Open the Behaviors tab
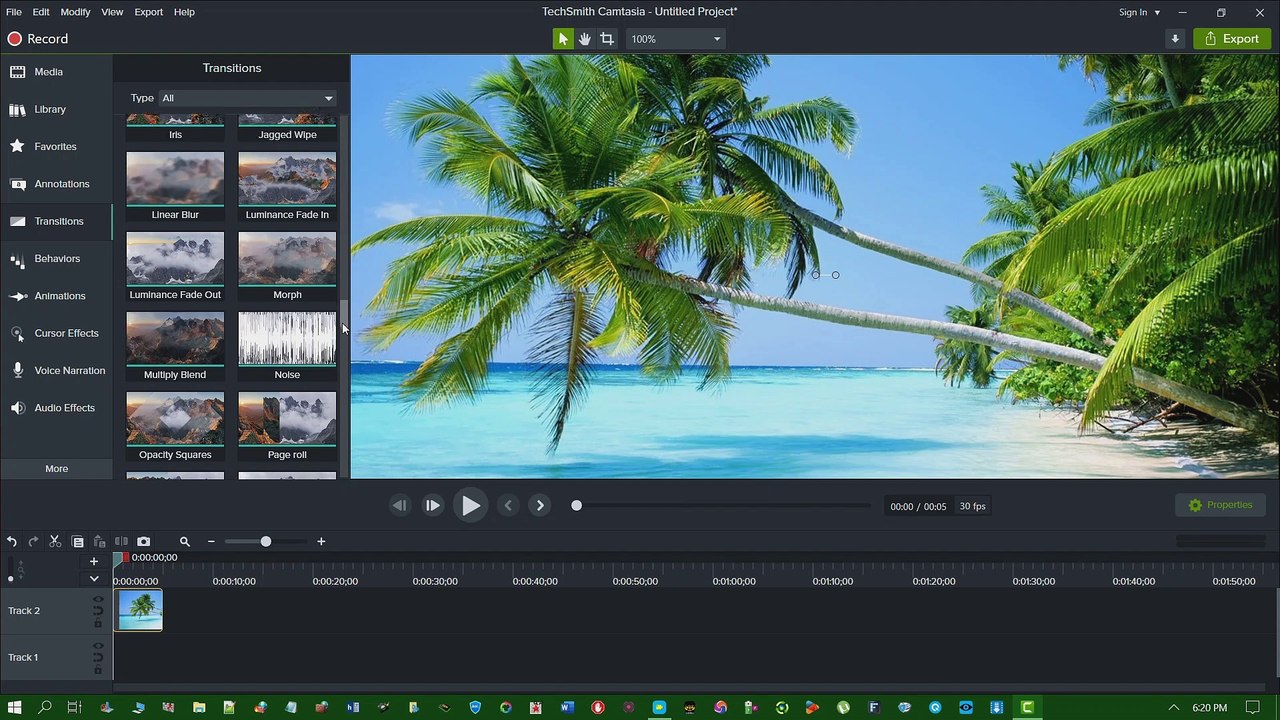1280x720 pixels. pyautogui.click(x=56, y=258)
